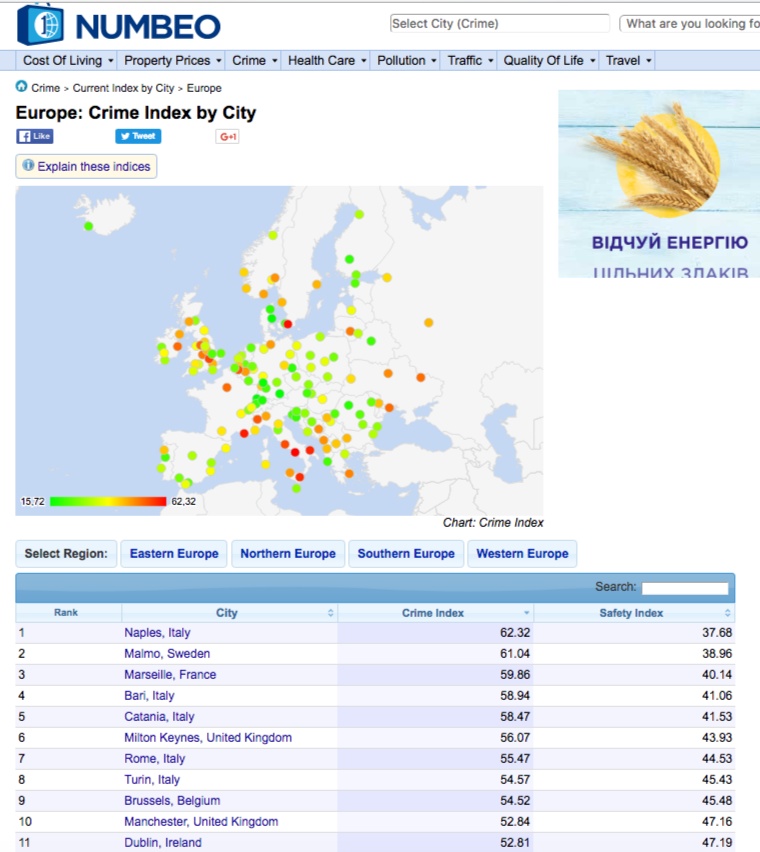Click the Select City (Crime) input

pyautogui.click(x=500, y=23)
